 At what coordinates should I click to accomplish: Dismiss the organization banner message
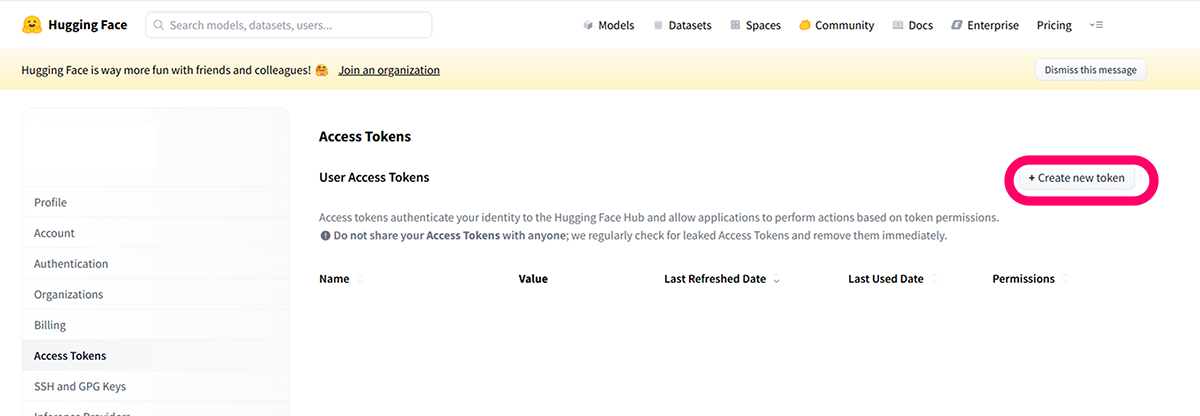click(x=1090, y=70)
